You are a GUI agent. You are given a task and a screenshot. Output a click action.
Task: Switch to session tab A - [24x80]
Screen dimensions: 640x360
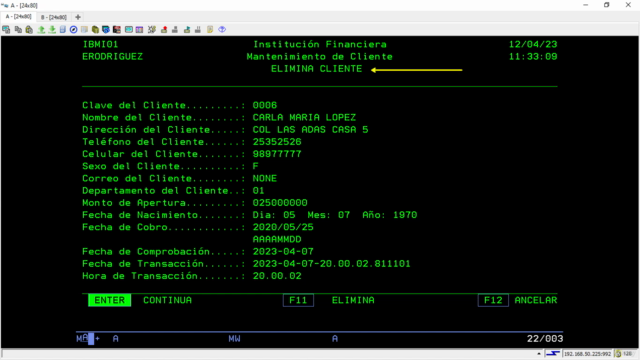(x=18, y=17)
